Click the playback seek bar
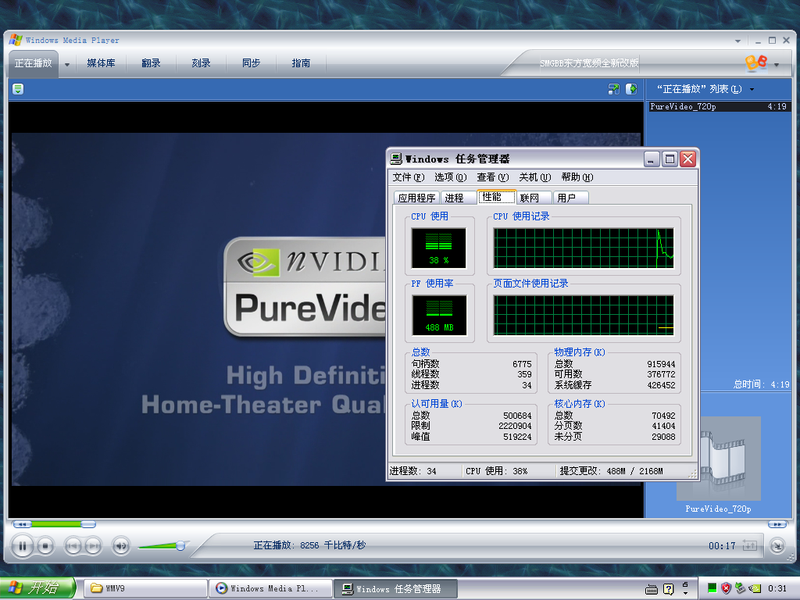Screen dimensions: 800x600 coord(401,524)
